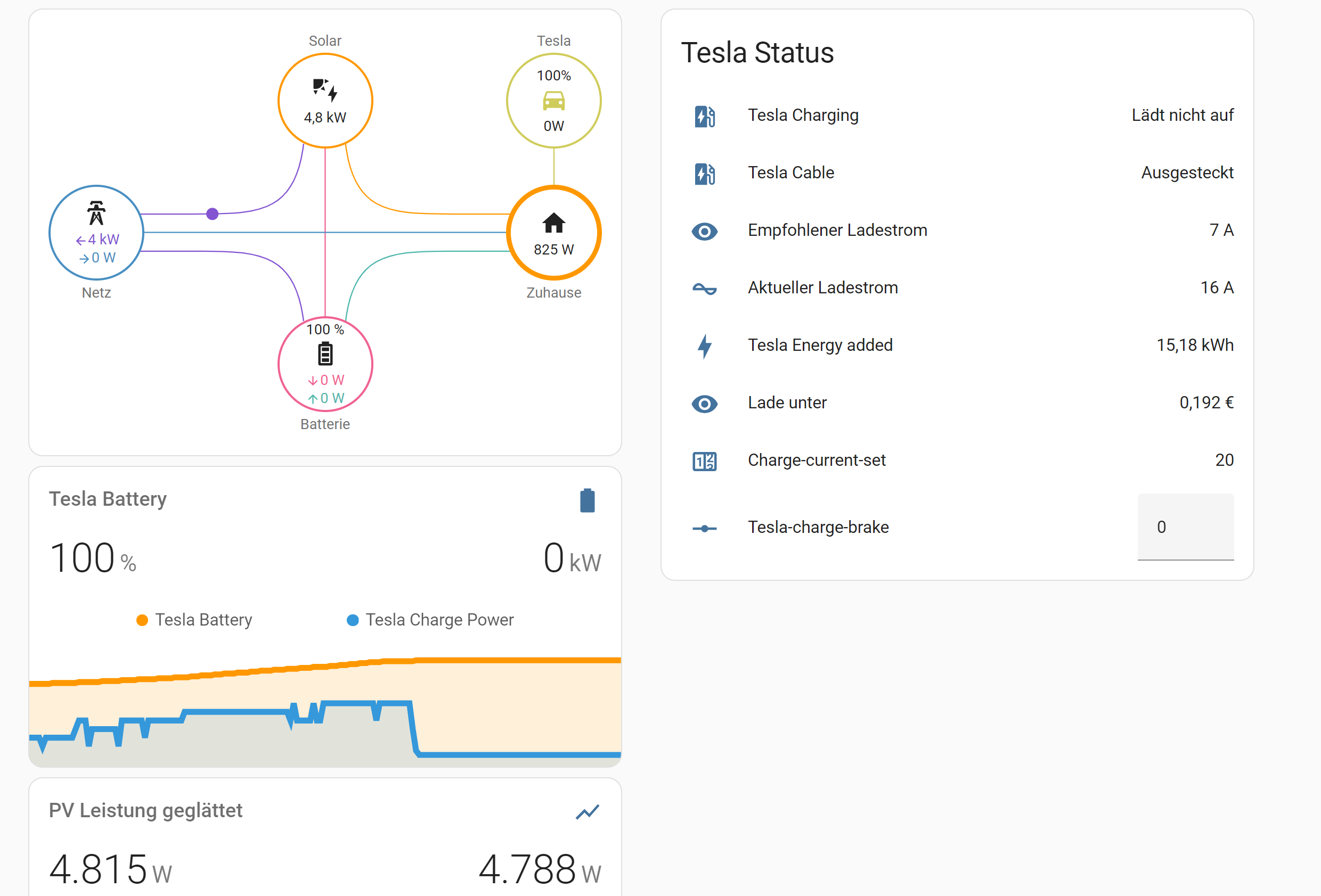
Task: Toggle Tesla Battery legend series
Action: pyautogui.click(x=194, y=619)
